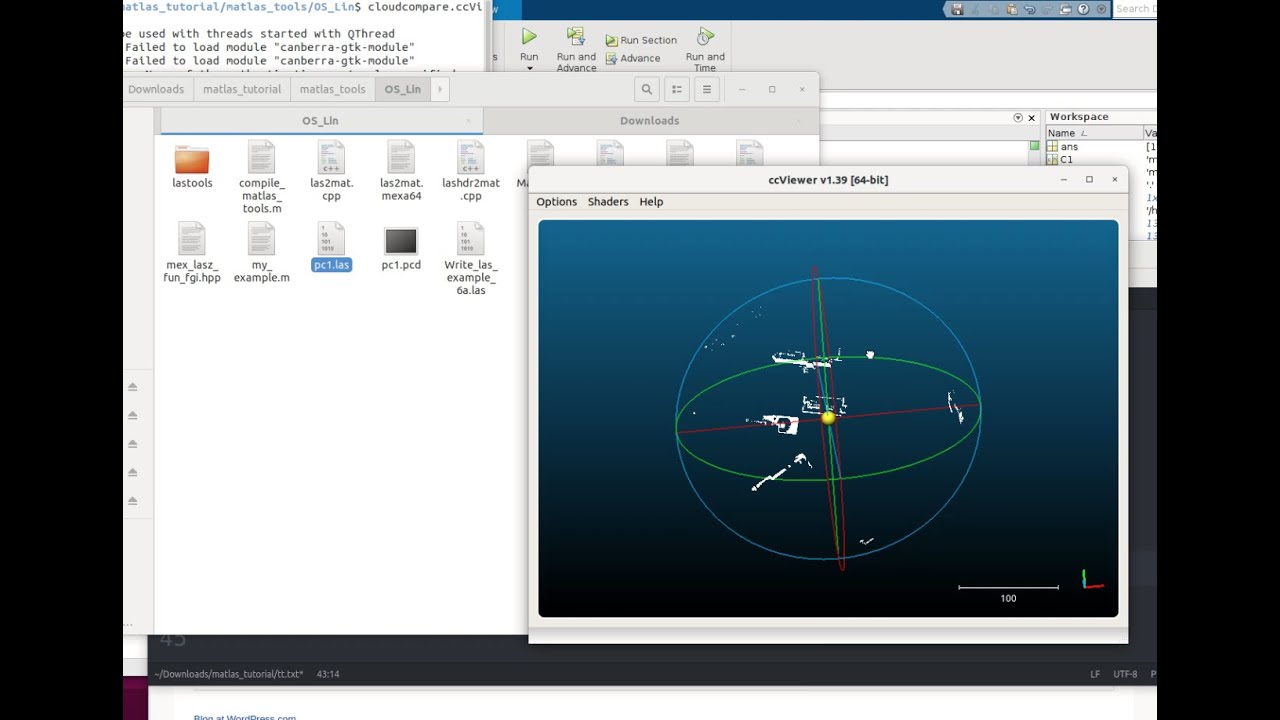Click the path bar forward arrow after OS_Lin

(x=439, y=89)
